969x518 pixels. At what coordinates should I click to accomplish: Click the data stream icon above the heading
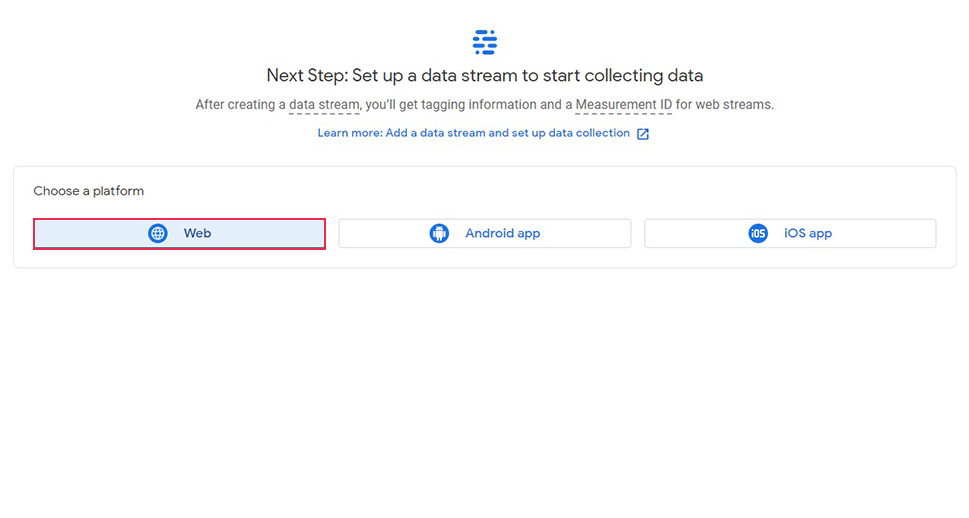(x=484, y=42)
